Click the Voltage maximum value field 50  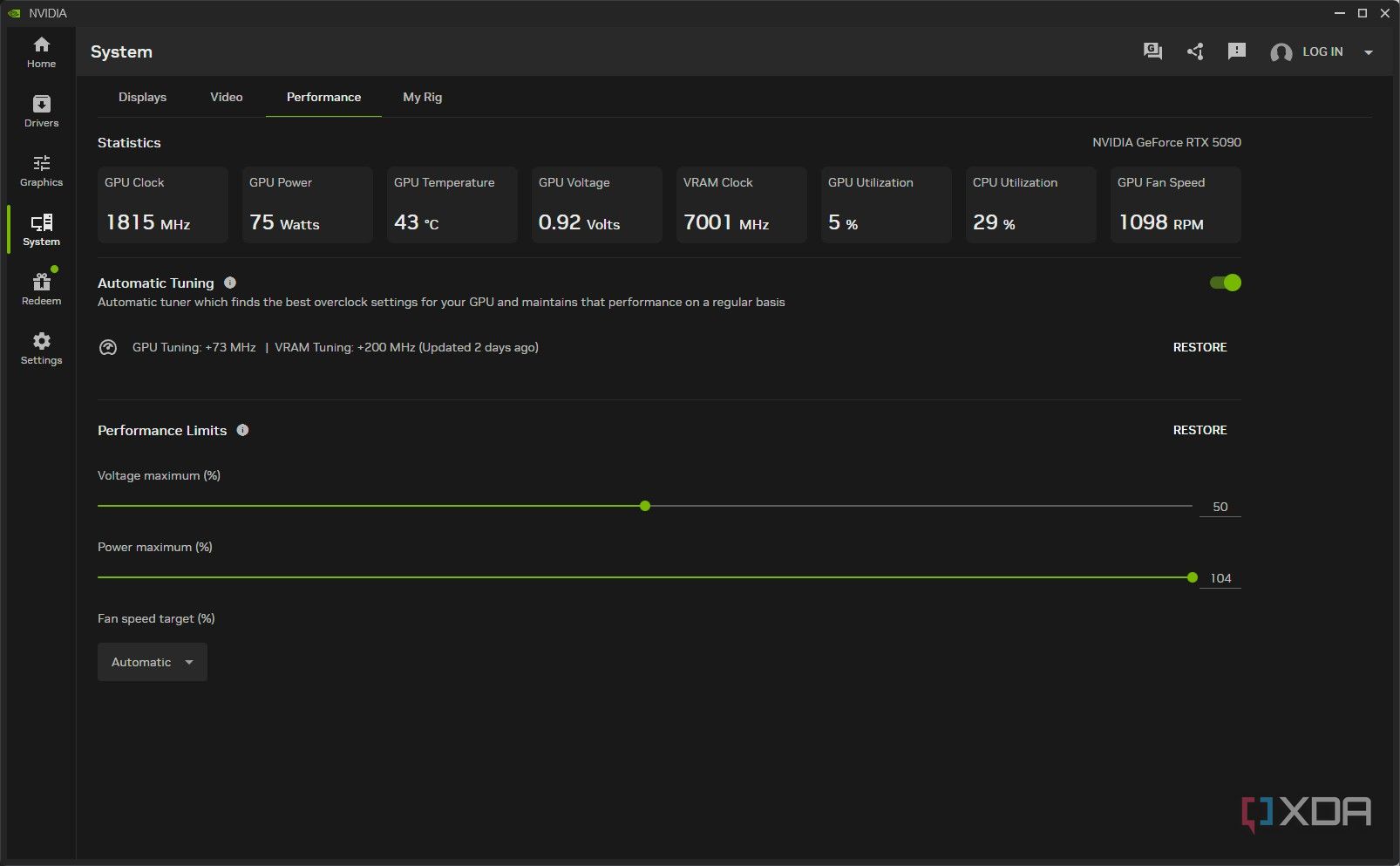point(1220,507)
